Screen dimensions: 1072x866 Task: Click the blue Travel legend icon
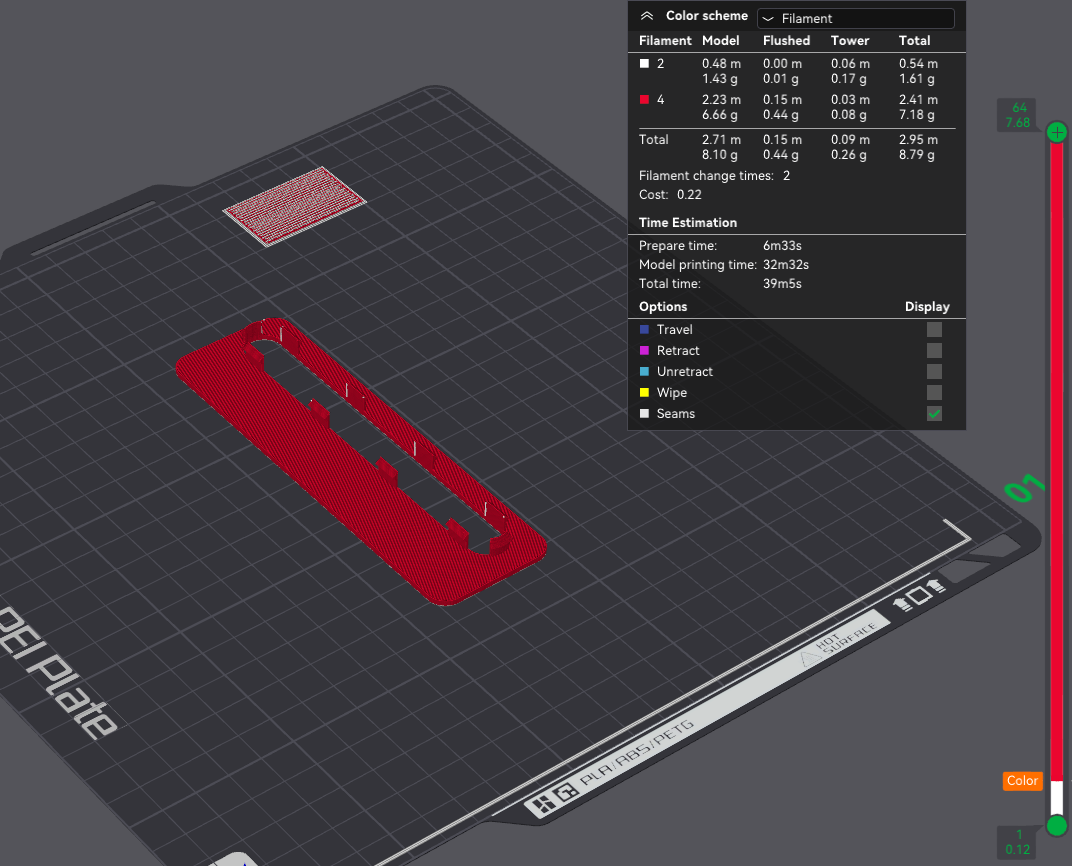(645, 329)
